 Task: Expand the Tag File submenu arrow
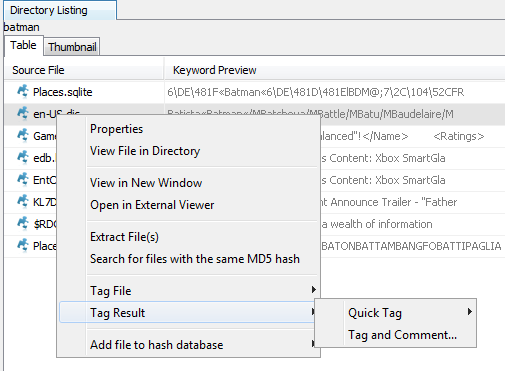click(x=313, y=290)
